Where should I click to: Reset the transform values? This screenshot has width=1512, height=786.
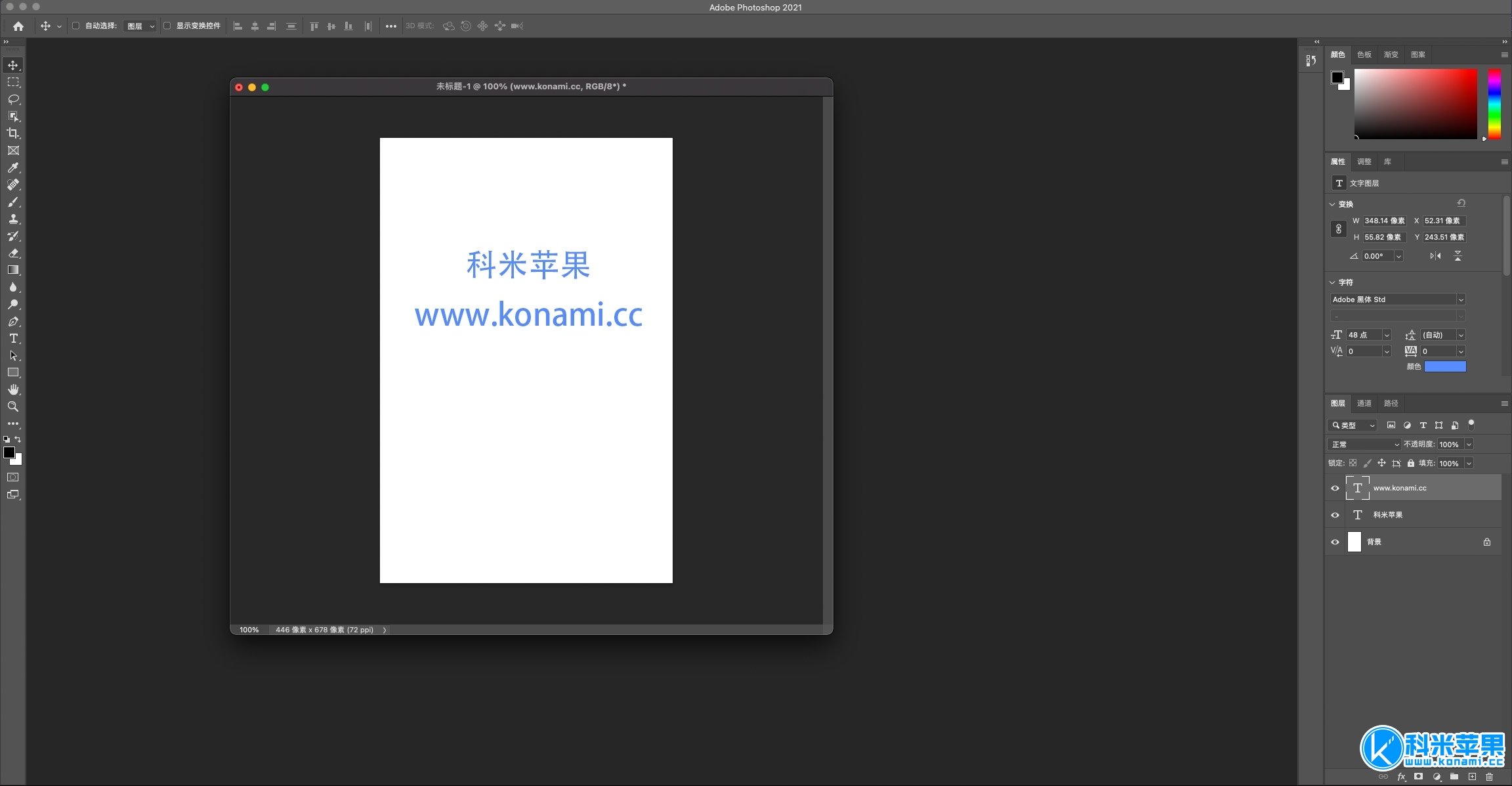1461,204
